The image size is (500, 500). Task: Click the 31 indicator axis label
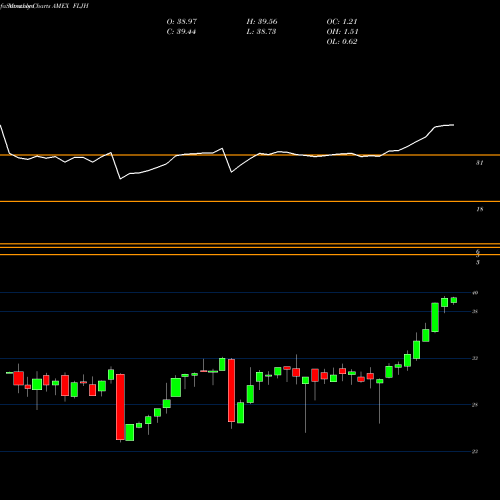click(x=479, y=163)
